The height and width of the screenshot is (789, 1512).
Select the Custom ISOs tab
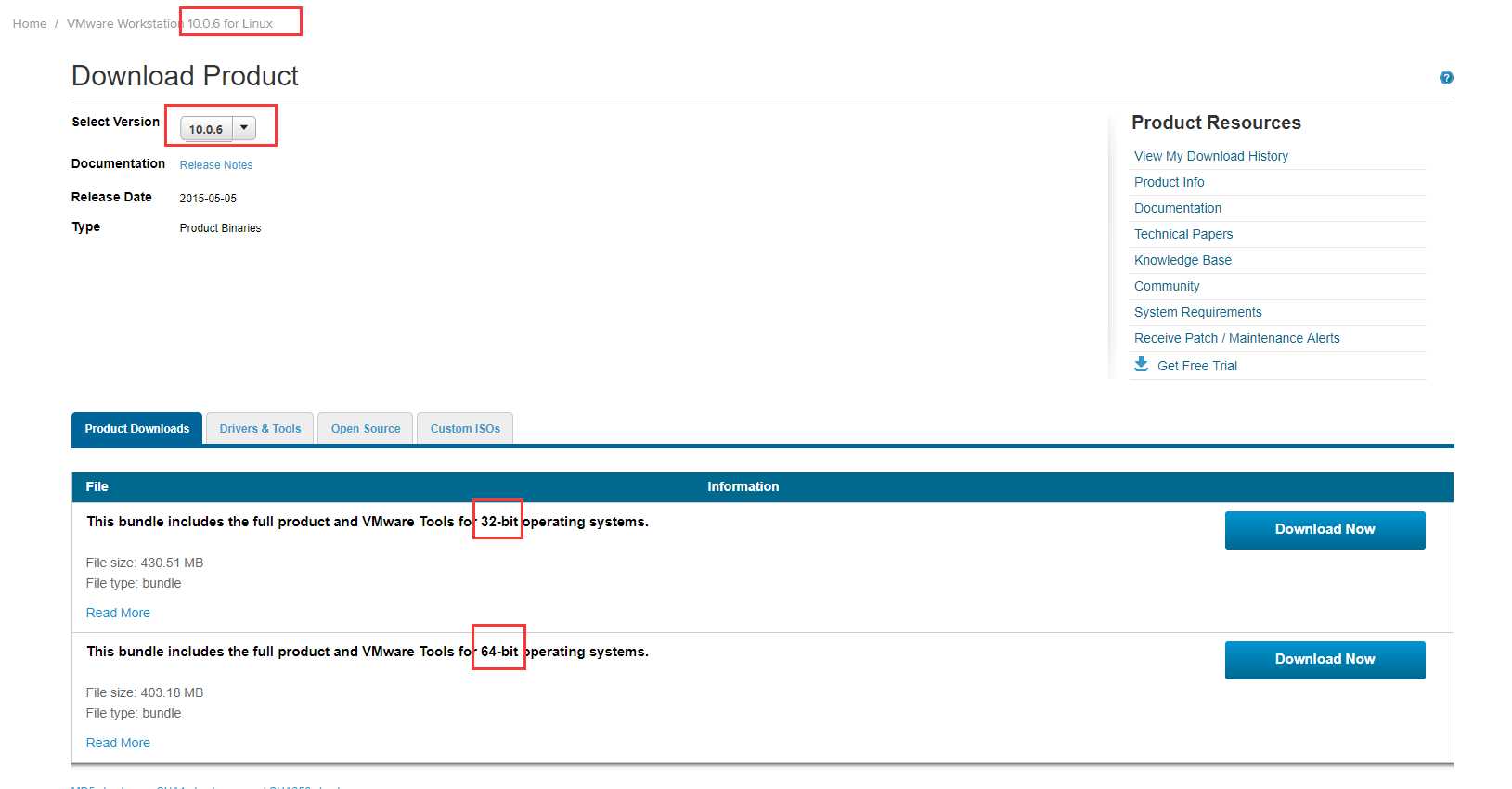click(465, 429)
